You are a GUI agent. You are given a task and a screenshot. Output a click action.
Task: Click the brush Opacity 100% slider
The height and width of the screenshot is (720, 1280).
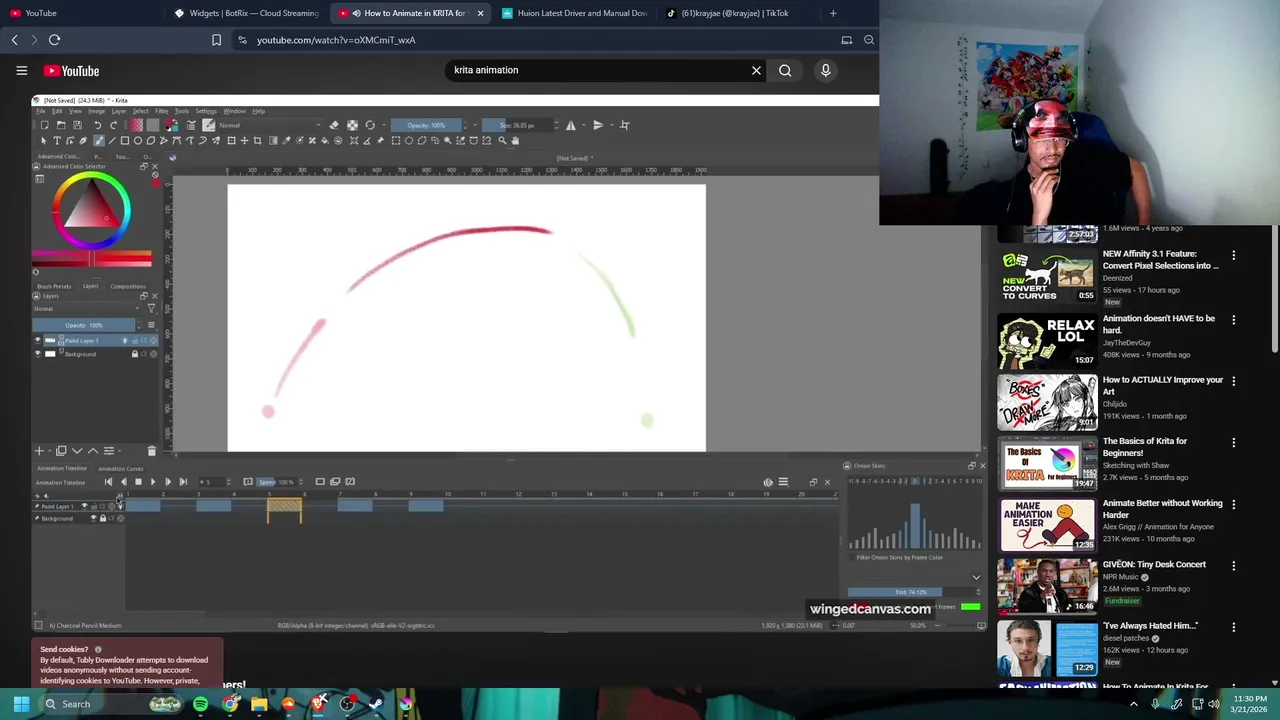tap(426, 125)
